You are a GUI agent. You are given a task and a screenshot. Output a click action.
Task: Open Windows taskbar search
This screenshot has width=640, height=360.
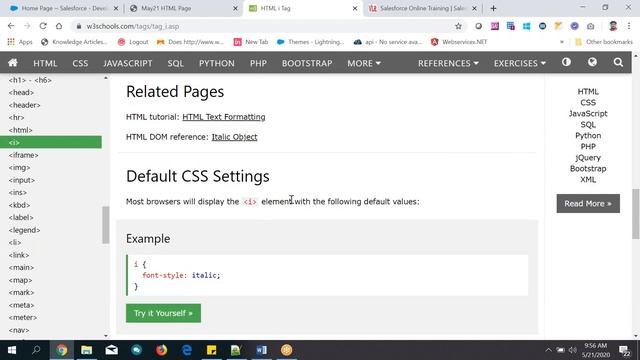[36, 350]
